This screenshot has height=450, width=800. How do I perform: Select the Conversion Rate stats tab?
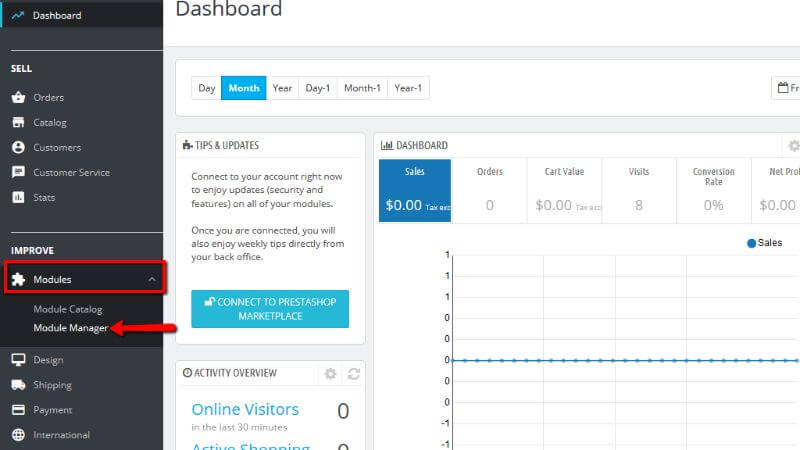coord(713,190)
